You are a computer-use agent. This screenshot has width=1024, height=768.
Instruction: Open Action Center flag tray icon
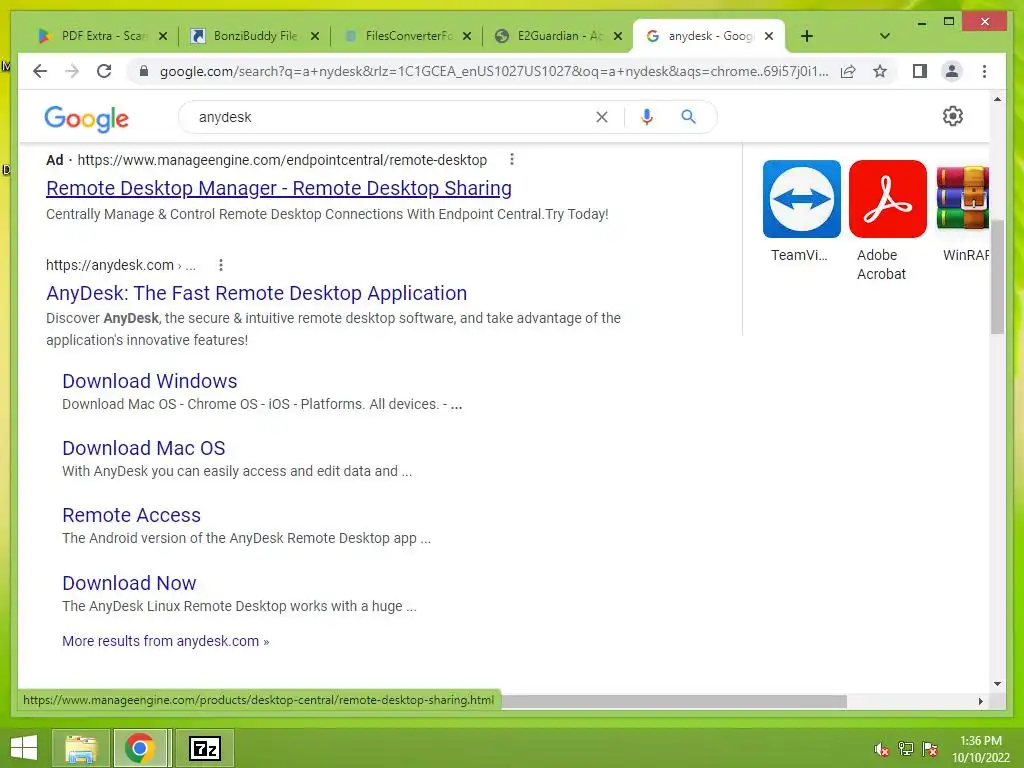click(x=930, y=749)
